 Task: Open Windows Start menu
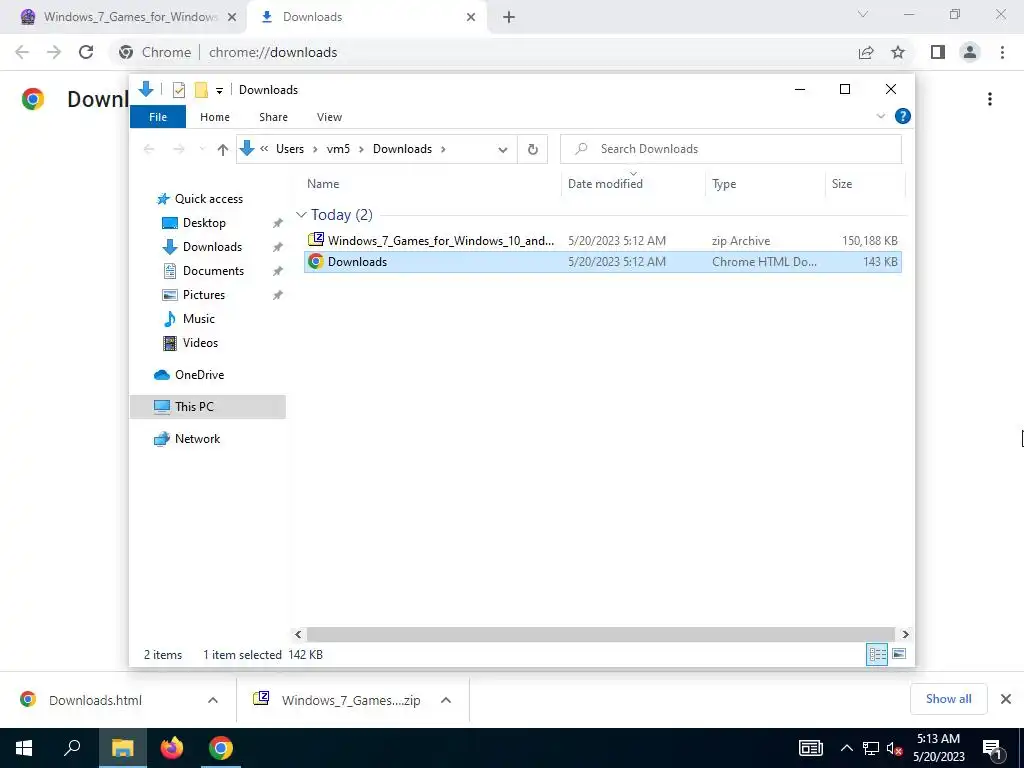pos(24,748)
